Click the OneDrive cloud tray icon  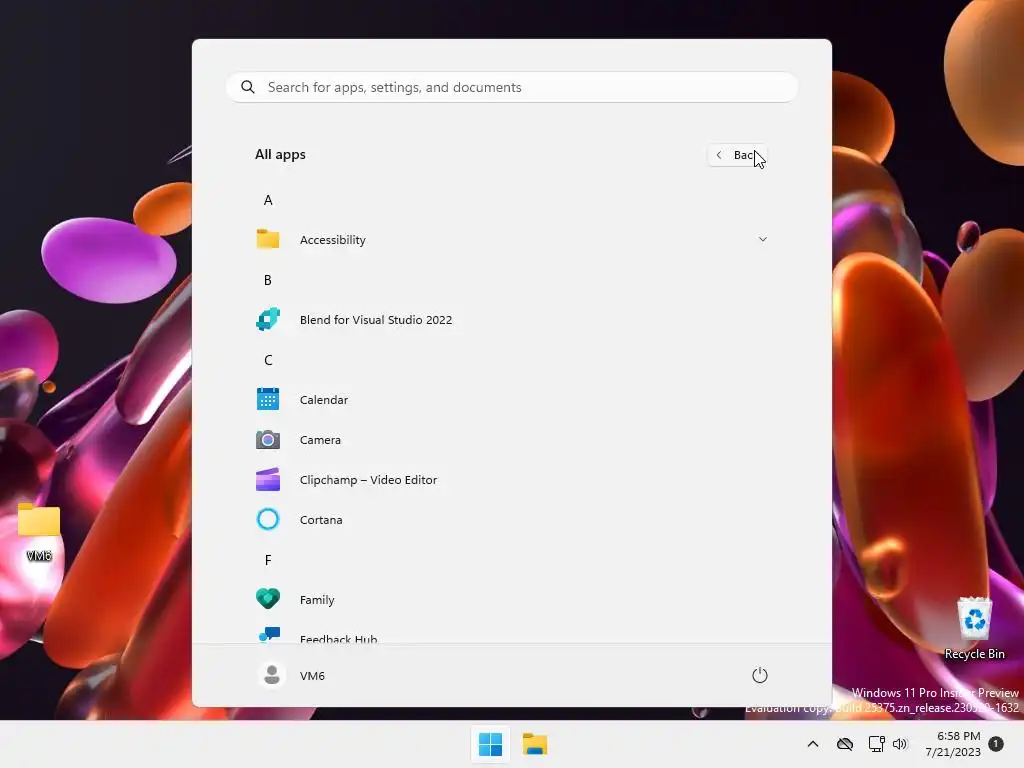pyautogui.click(x=845, y=744)
